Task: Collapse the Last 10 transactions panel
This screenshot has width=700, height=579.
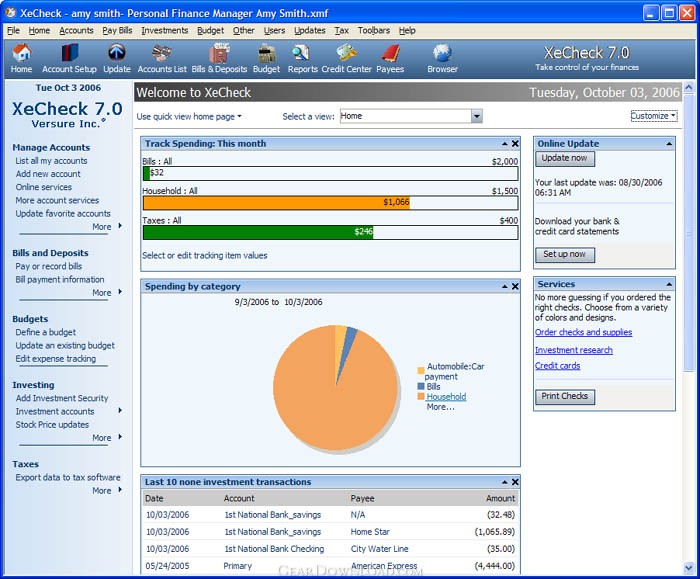Action: (504, 482)
